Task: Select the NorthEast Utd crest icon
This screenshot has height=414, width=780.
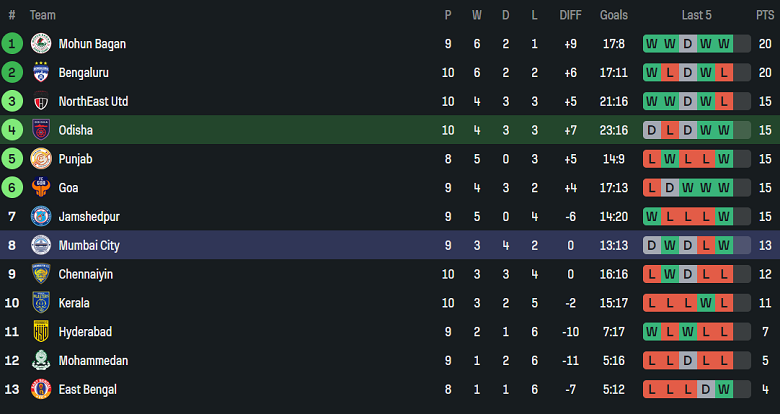Action: pos(41,101)
